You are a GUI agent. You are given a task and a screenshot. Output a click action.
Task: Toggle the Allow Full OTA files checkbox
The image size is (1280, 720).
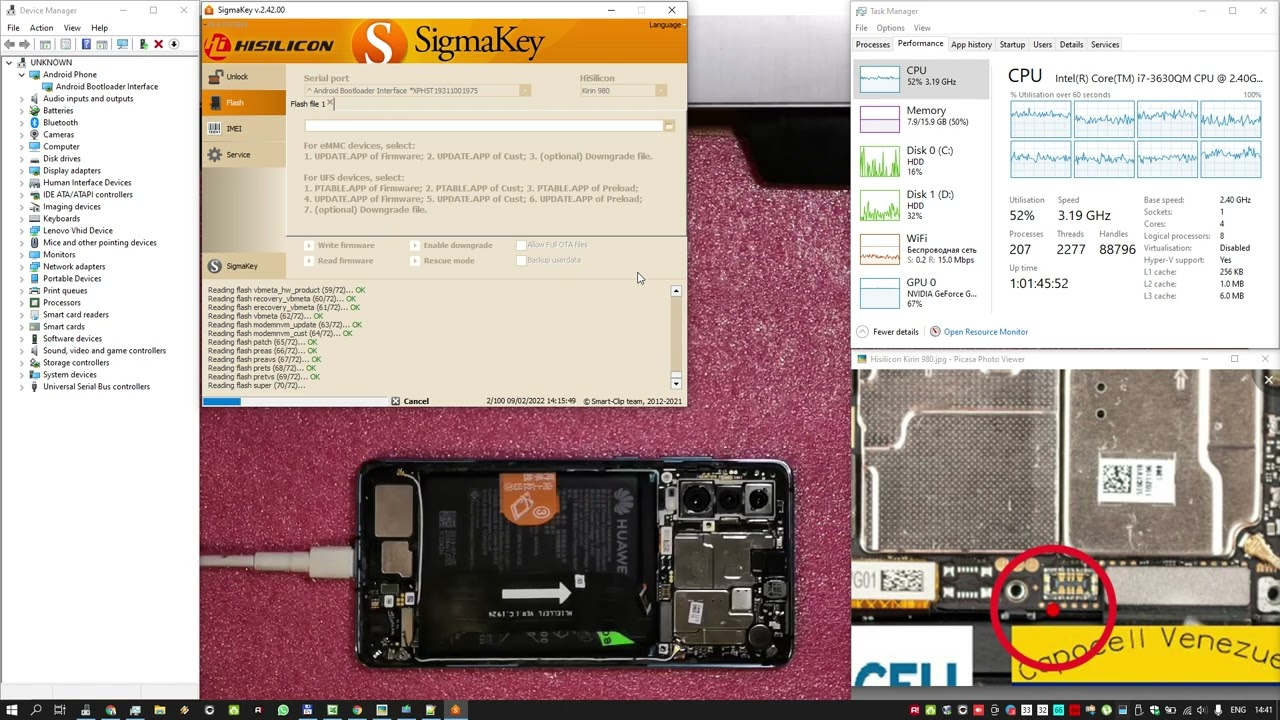click(x=521, y=245)
